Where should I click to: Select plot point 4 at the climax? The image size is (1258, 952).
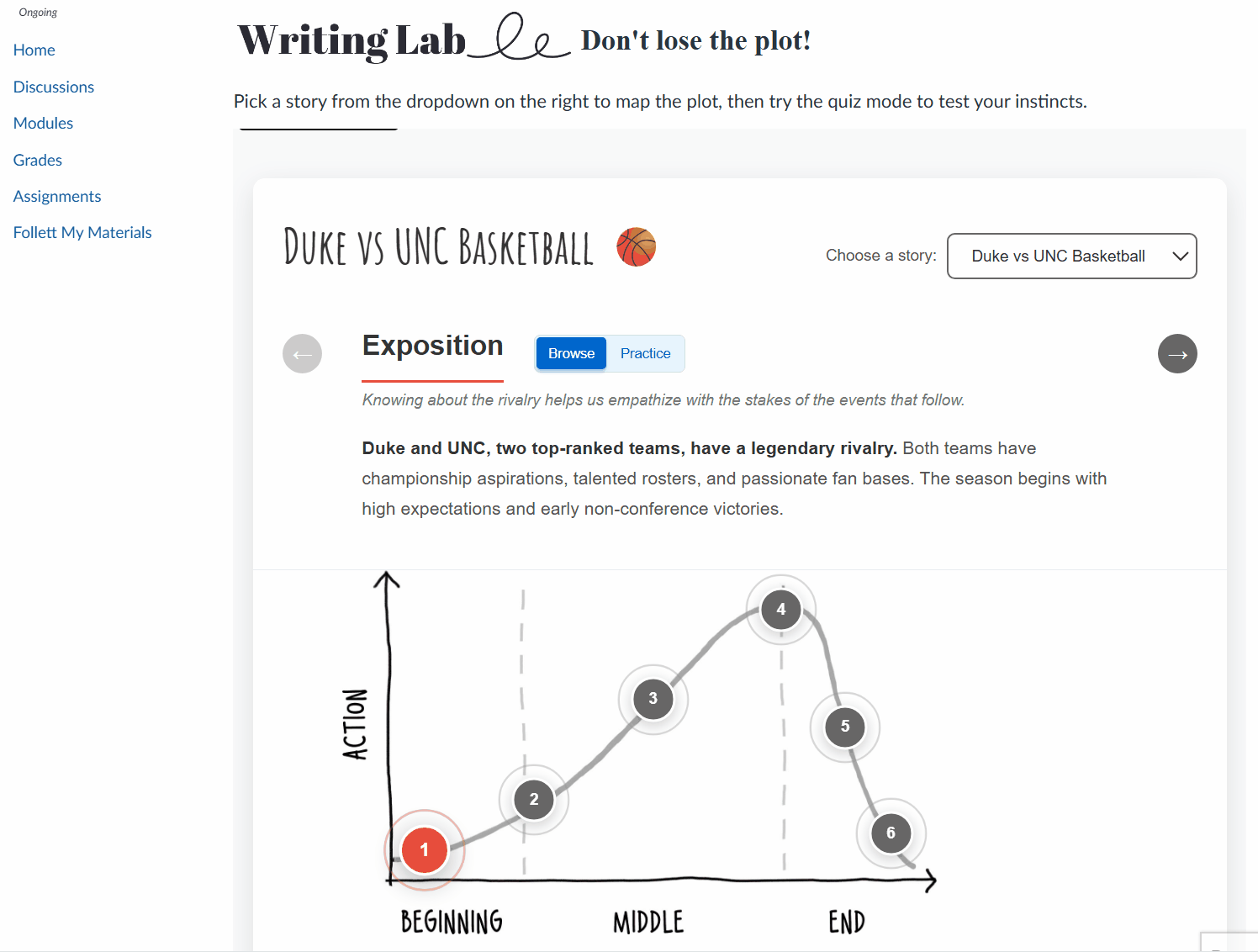click(x=780, y=610)
